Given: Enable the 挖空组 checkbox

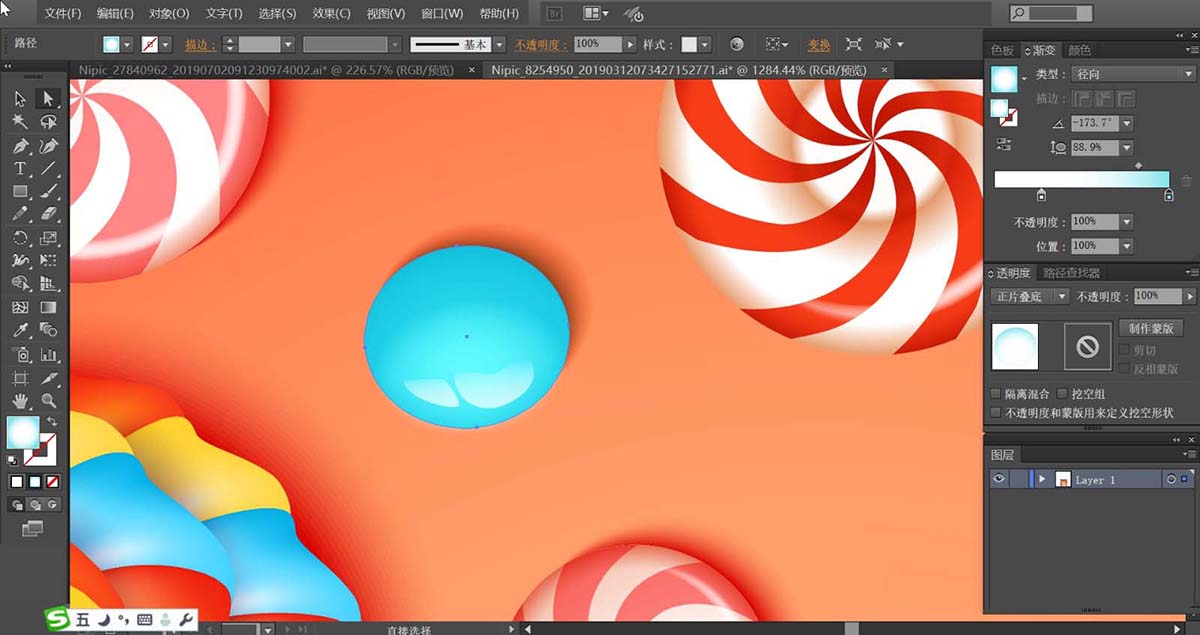Looking at the screenshot, I should pyautogui.click(x=1063, y=394).
